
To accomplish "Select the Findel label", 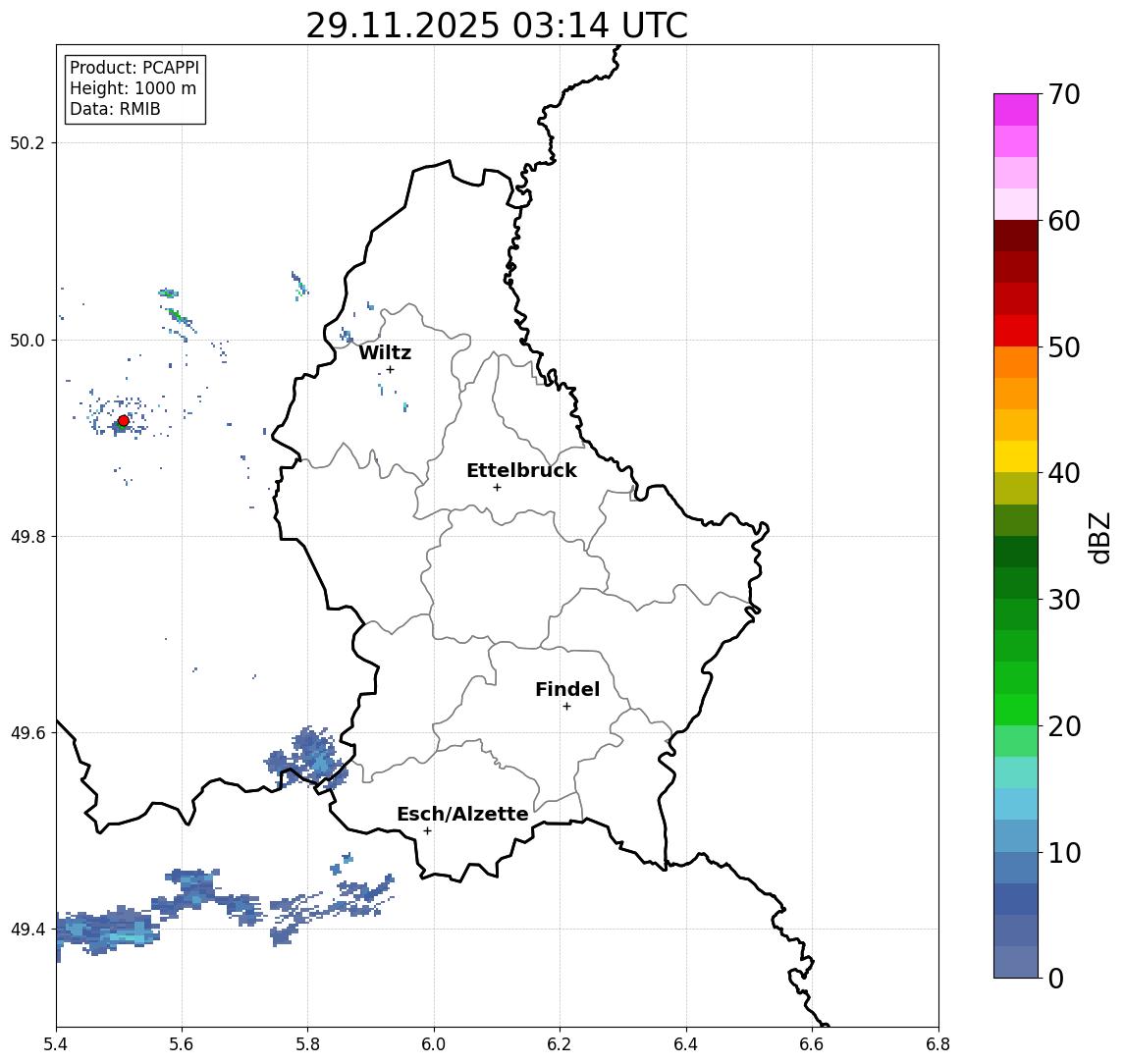I will [x=567, y=689].
